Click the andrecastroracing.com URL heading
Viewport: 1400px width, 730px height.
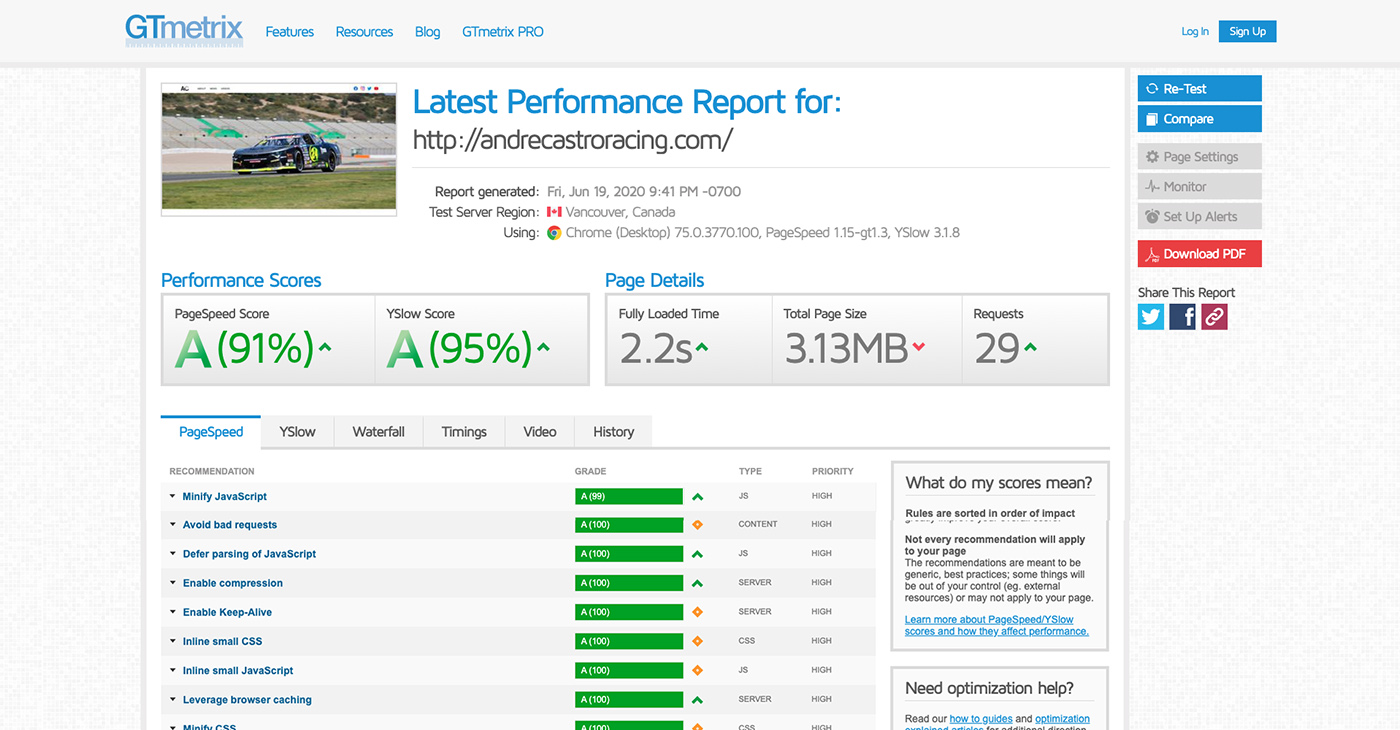point(573,140)
